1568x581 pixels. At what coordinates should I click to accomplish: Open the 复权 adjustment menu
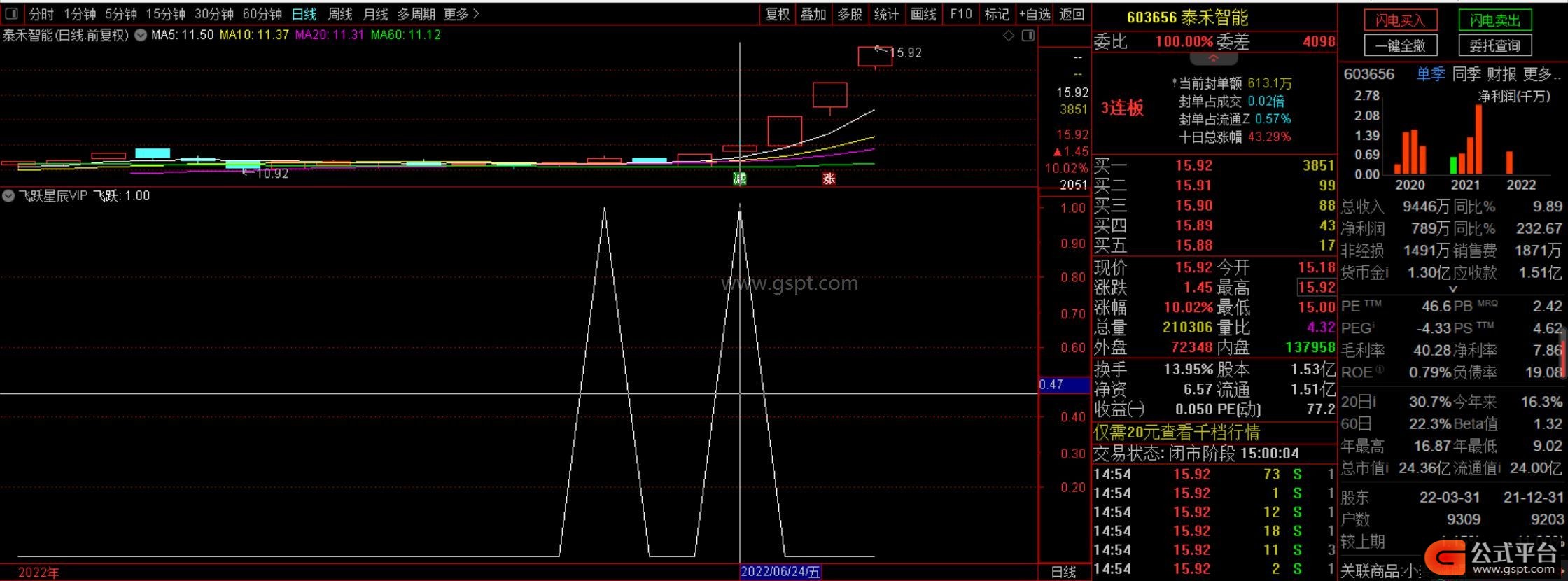click(x=778, y=14)
